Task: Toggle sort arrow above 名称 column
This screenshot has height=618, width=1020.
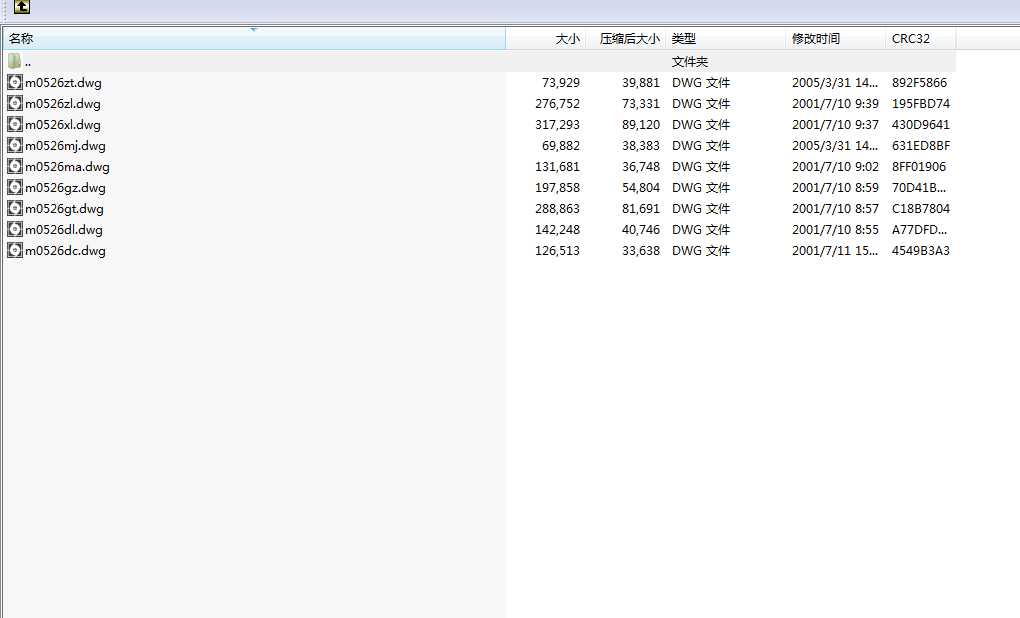Action: coord(254,29)
